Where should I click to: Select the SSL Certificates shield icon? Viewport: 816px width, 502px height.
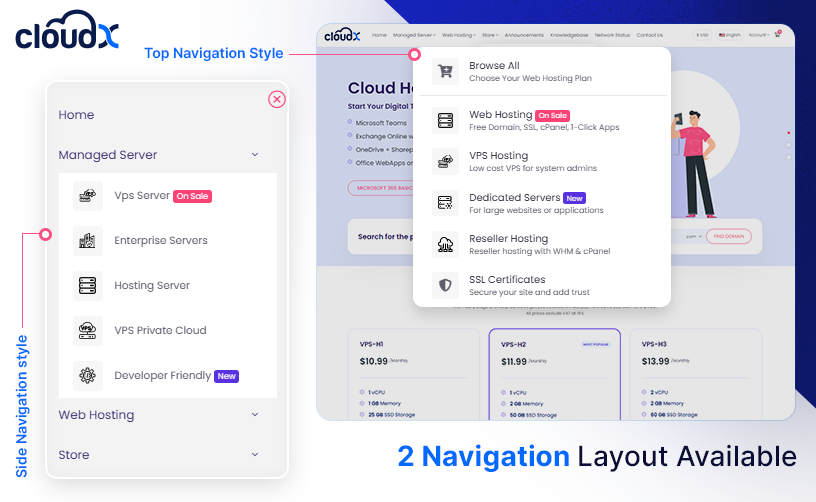coord(445,285)
